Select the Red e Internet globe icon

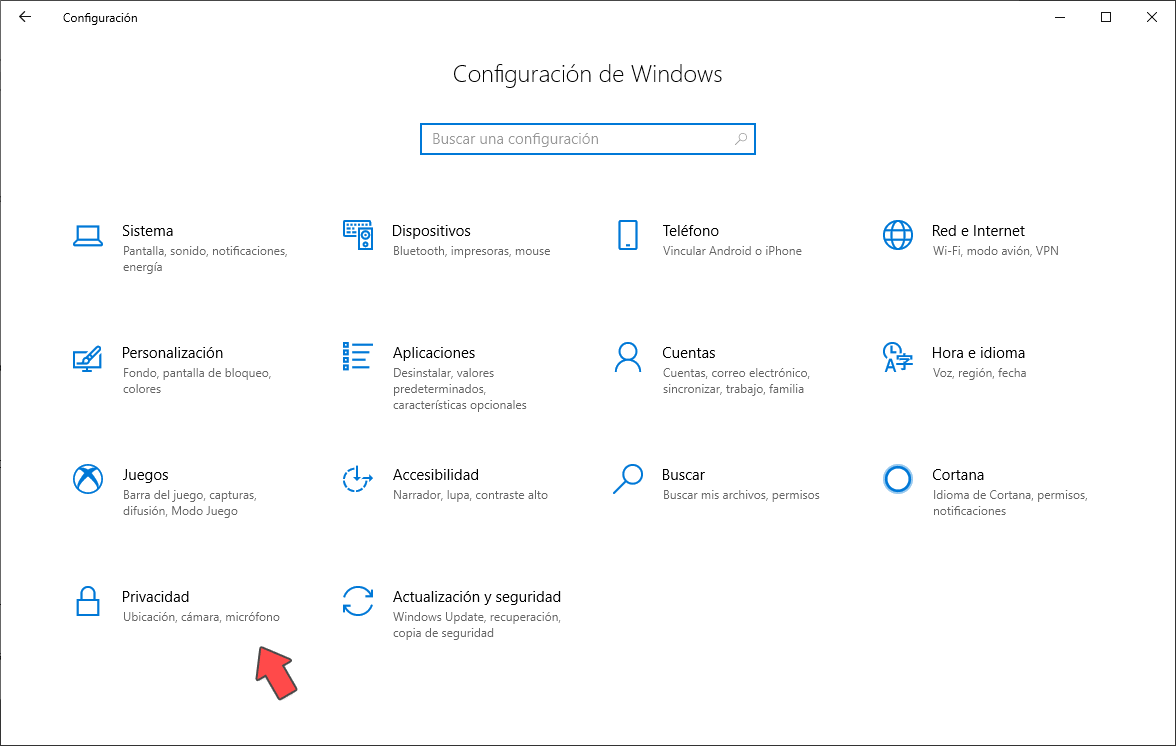(x=898, y=235)
